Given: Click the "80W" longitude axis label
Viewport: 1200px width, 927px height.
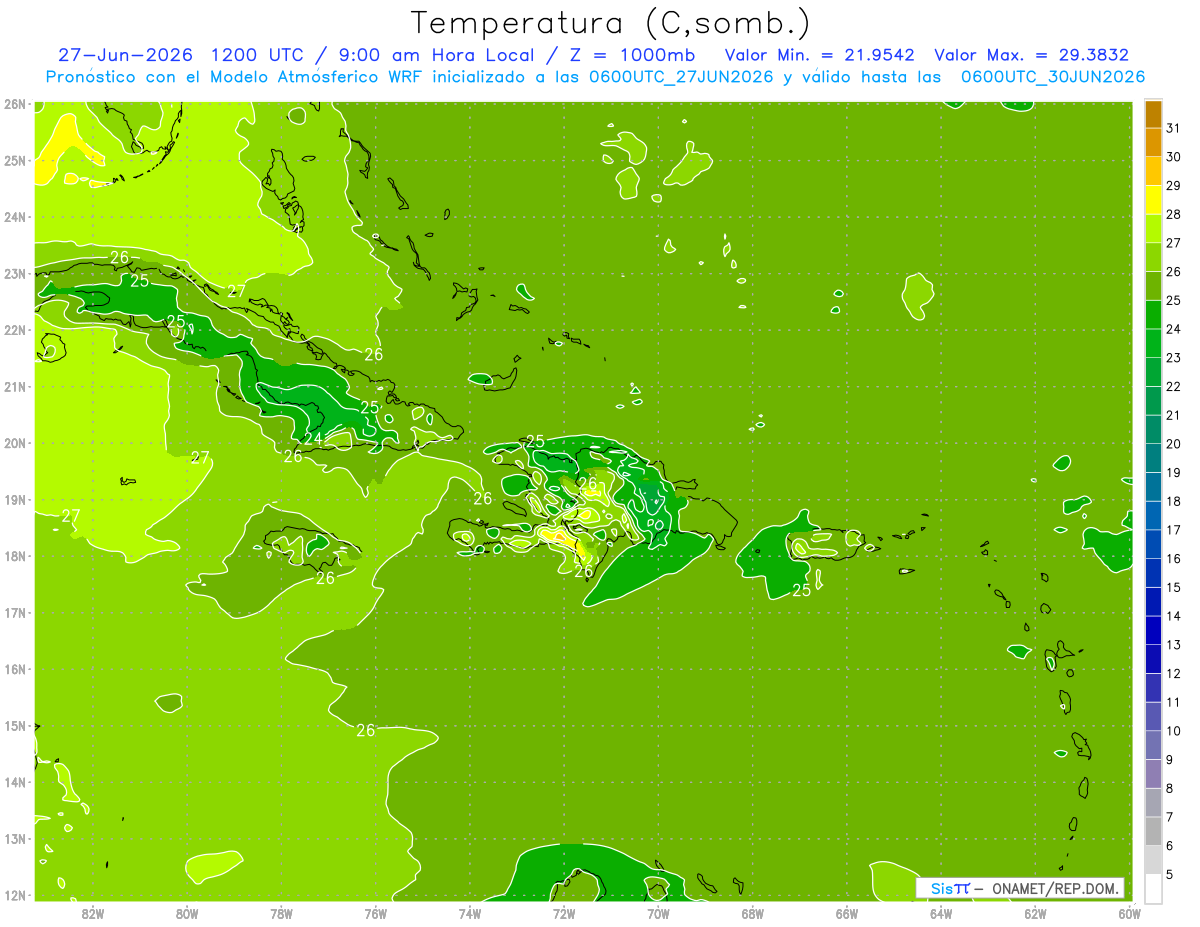Looking at the screenshot, I should point(186,913).
